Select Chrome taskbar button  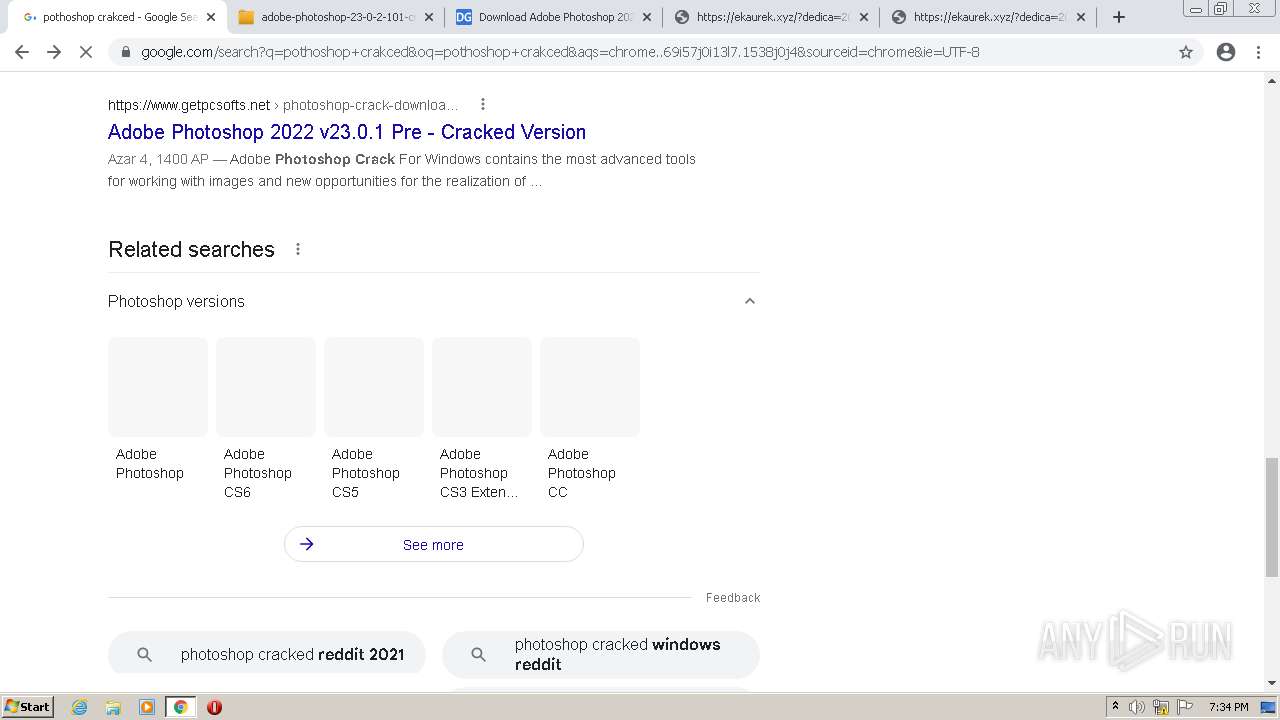pos(180,707)
